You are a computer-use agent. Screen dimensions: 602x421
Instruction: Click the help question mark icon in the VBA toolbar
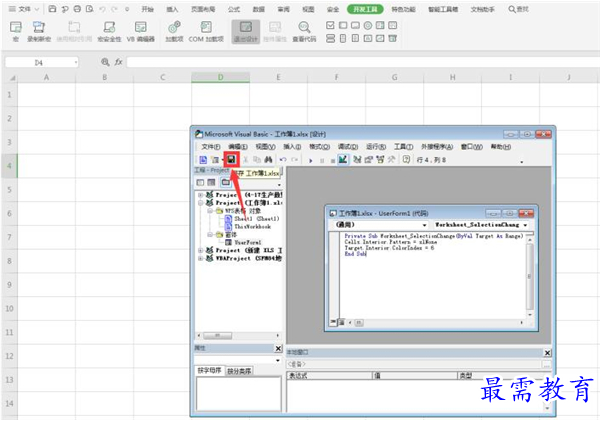coord(406,159)
